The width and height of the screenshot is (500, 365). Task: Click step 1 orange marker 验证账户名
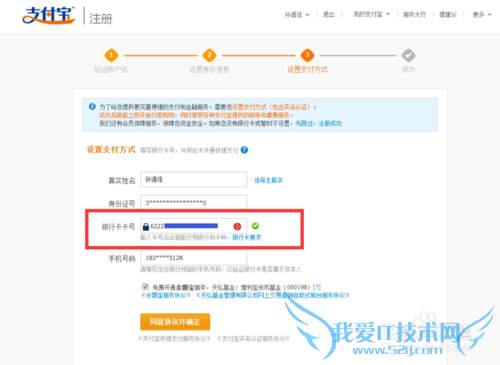[111, 55]
